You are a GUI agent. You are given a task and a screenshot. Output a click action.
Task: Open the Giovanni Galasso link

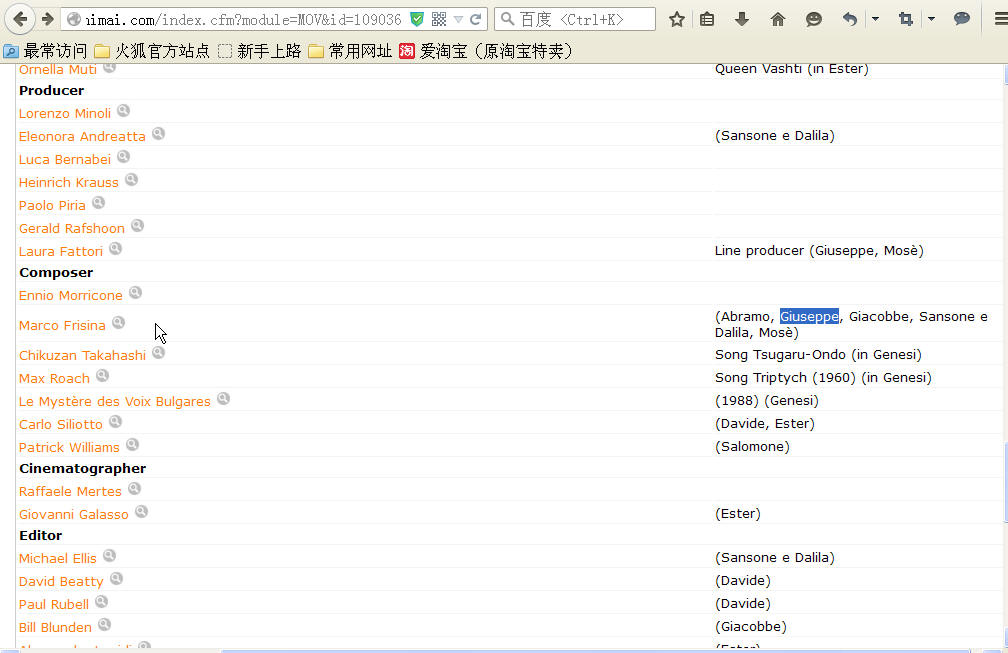click(74, 515)
